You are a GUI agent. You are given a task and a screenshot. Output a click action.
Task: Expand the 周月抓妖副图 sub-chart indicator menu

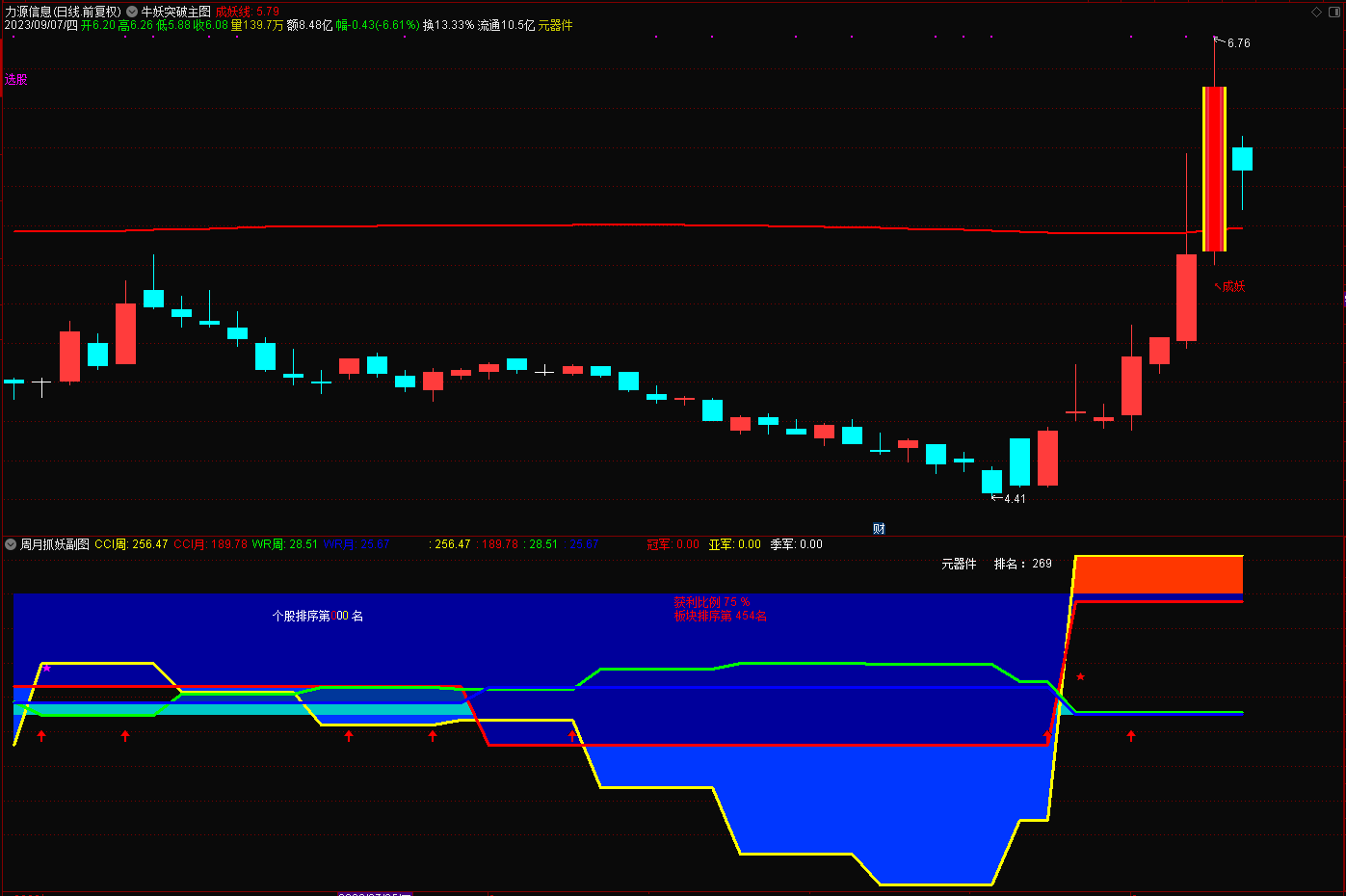(11, 544)
